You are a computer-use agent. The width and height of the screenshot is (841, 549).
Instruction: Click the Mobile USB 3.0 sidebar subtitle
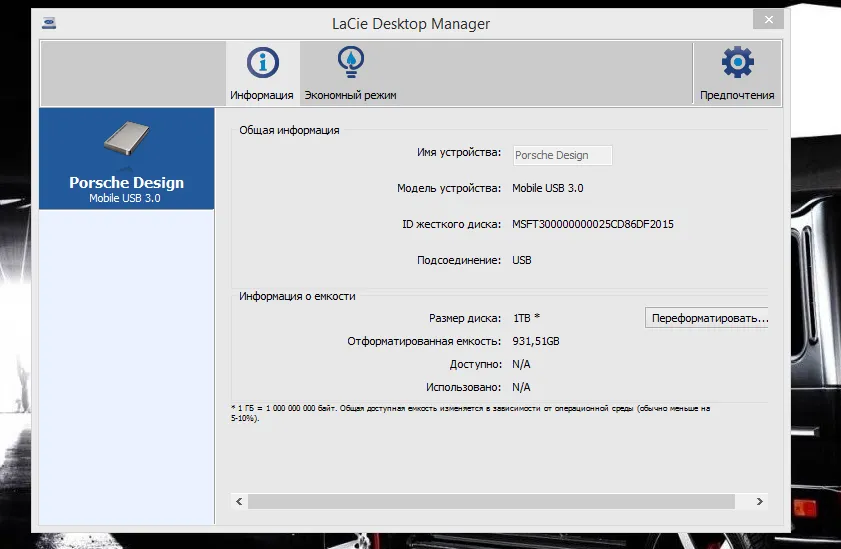[x=126, y=198]
